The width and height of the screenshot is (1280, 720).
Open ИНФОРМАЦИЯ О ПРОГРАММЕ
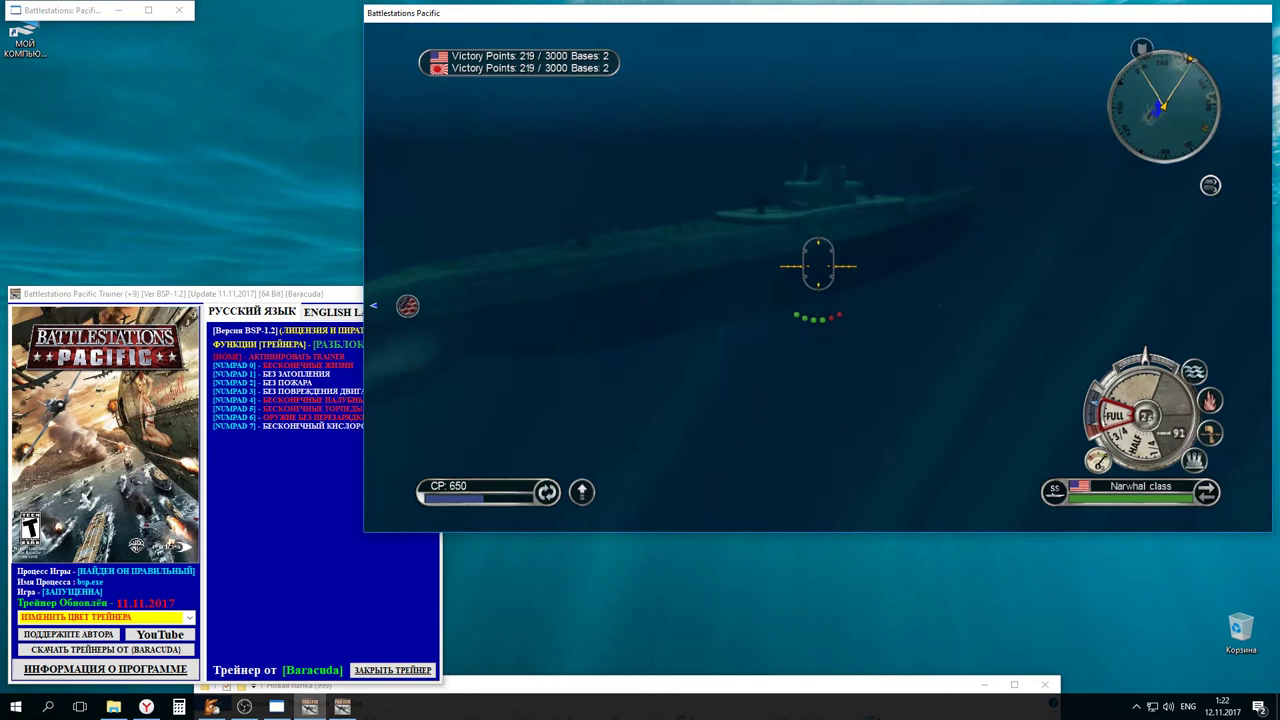(x=106, y=669)
